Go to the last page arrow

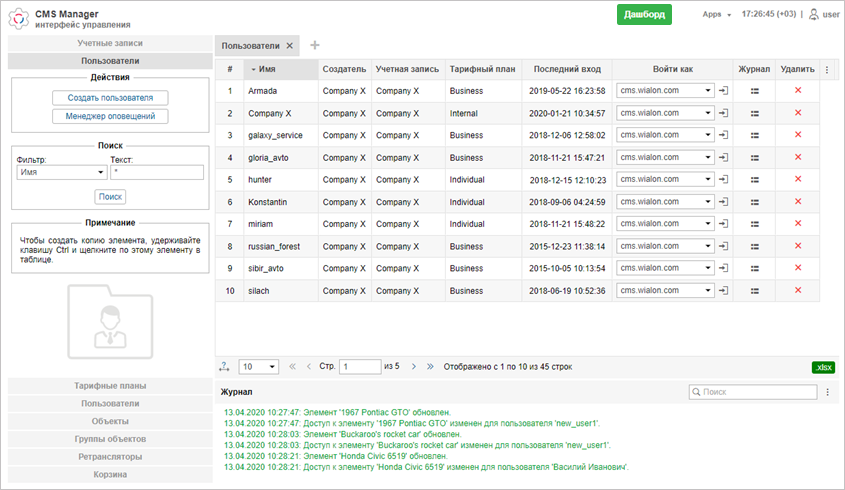(x=431, y=367)
